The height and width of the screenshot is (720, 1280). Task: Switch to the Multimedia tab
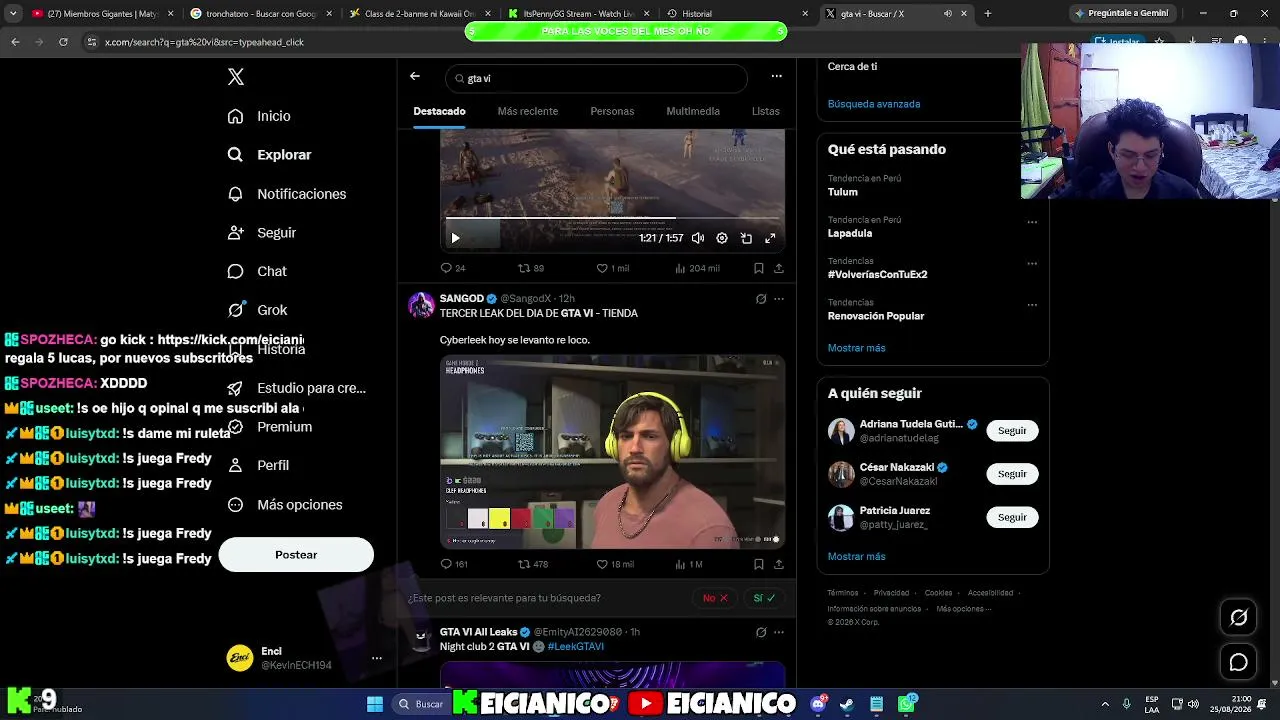click(693, 111)
